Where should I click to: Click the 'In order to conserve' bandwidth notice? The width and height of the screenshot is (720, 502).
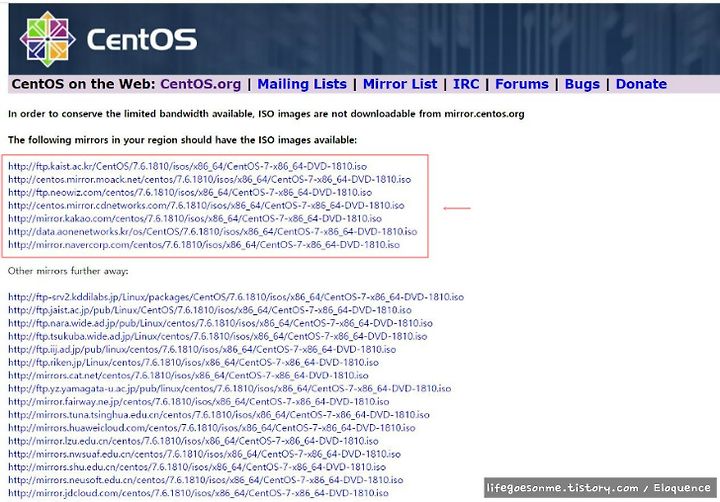point(266,114)
